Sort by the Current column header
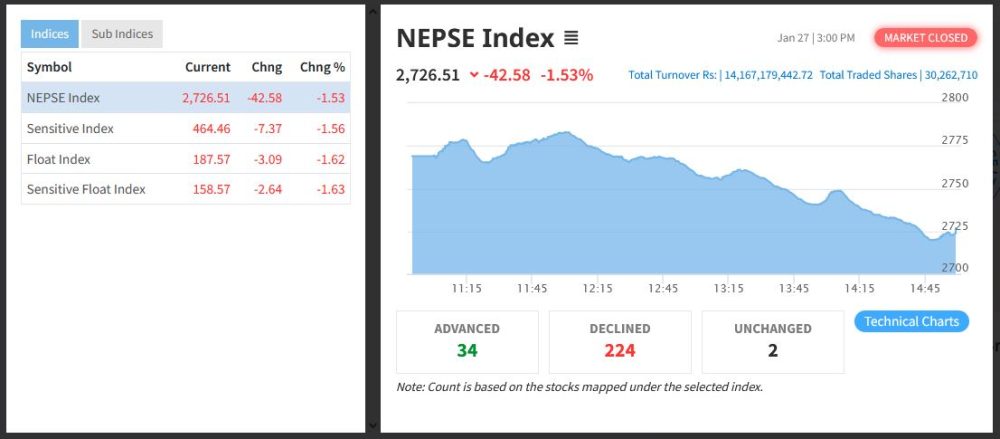The height and width of the screenshot is (439, 1000). [207, 67]
